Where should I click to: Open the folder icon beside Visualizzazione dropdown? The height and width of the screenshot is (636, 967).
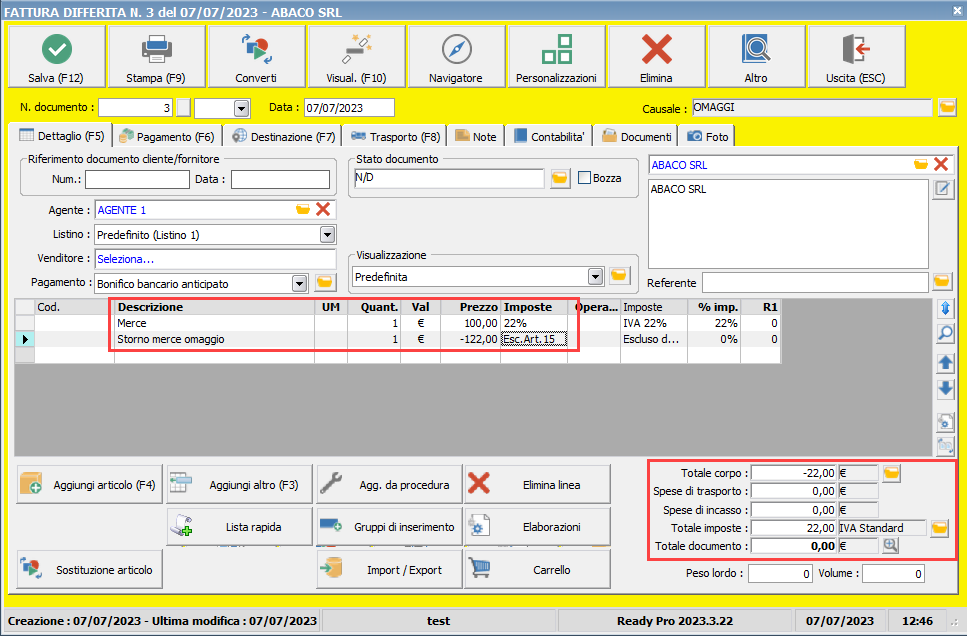point(619,276)
